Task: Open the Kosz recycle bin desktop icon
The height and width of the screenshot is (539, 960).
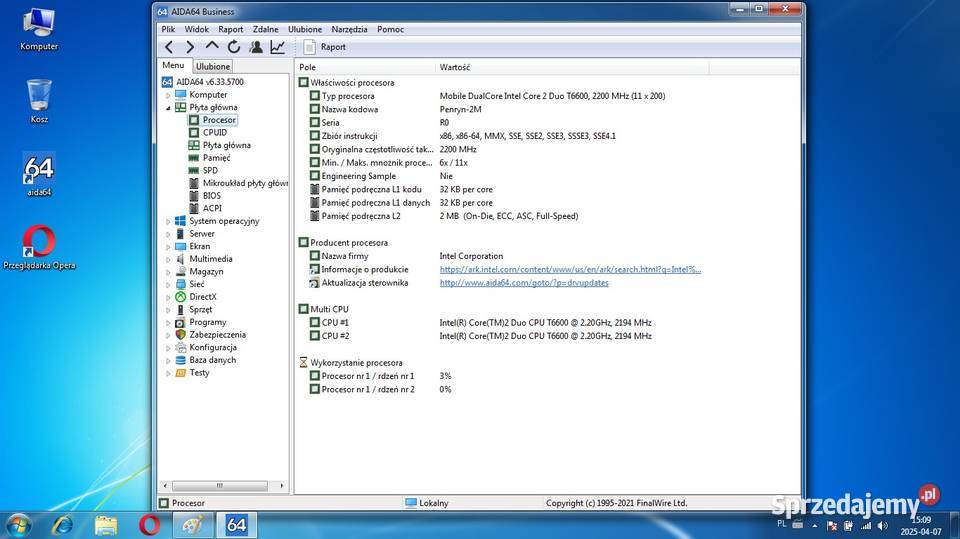Action: tap(39, 102)
